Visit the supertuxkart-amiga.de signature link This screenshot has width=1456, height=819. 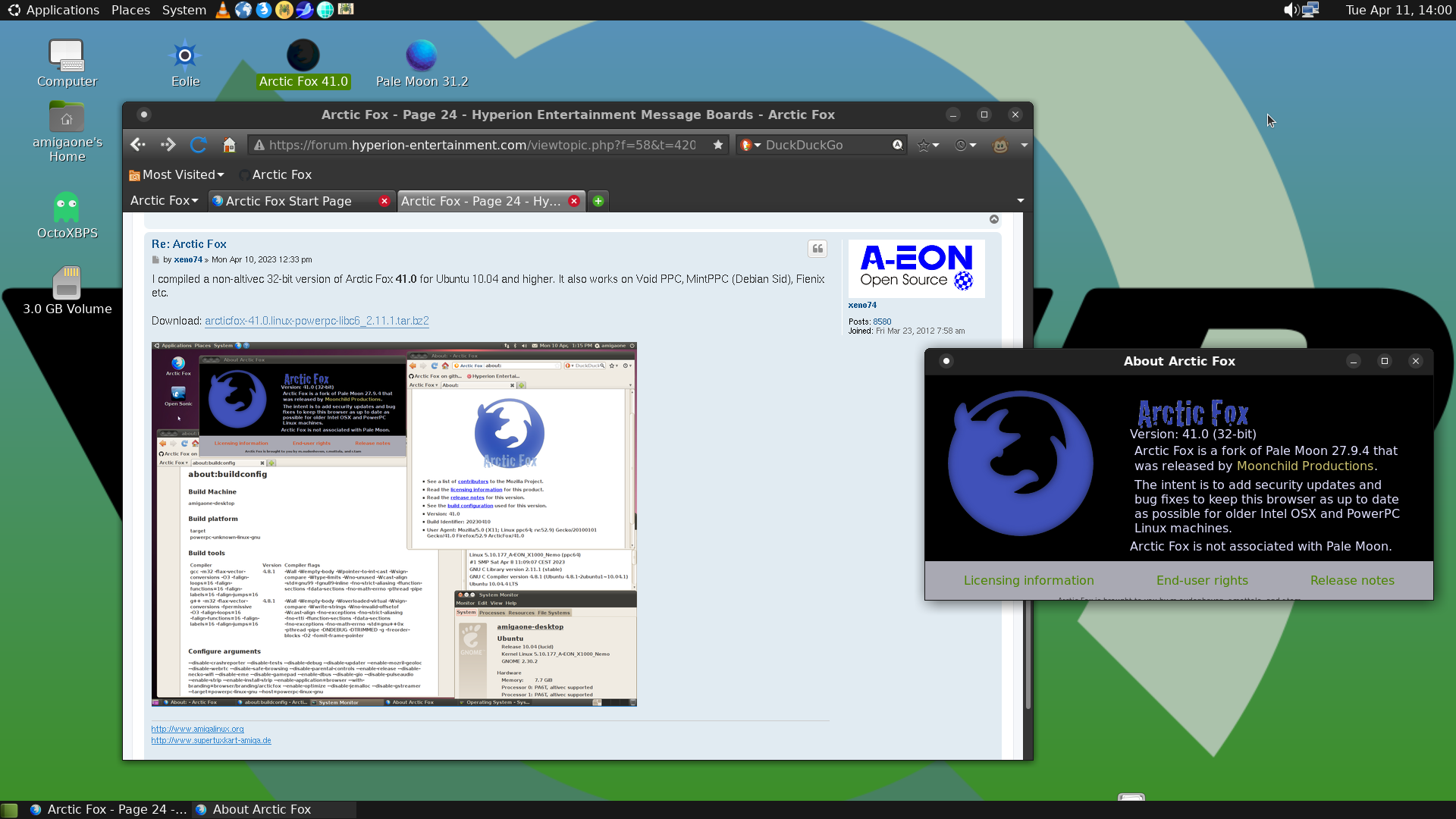tap(211, 740)
